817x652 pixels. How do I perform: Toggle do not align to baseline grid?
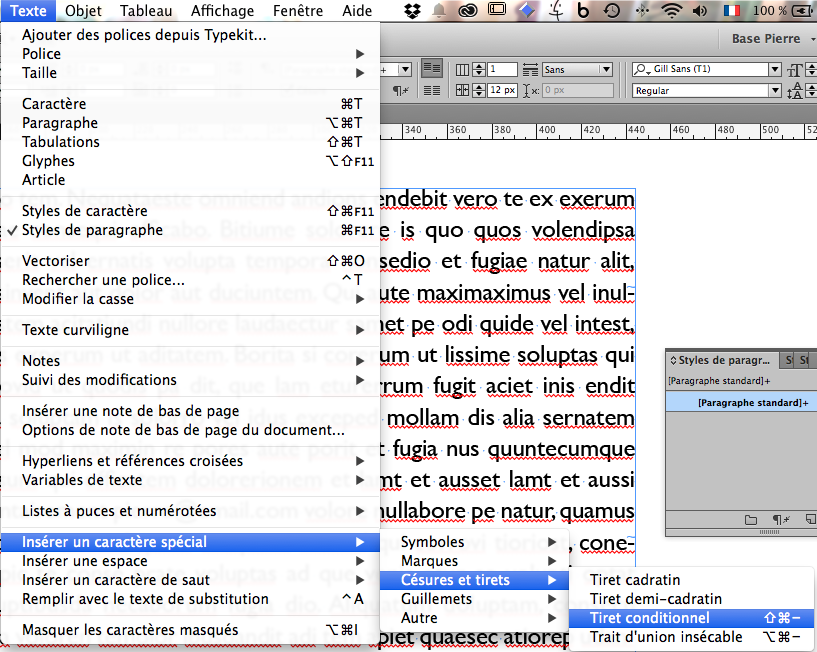coord(431,68)
